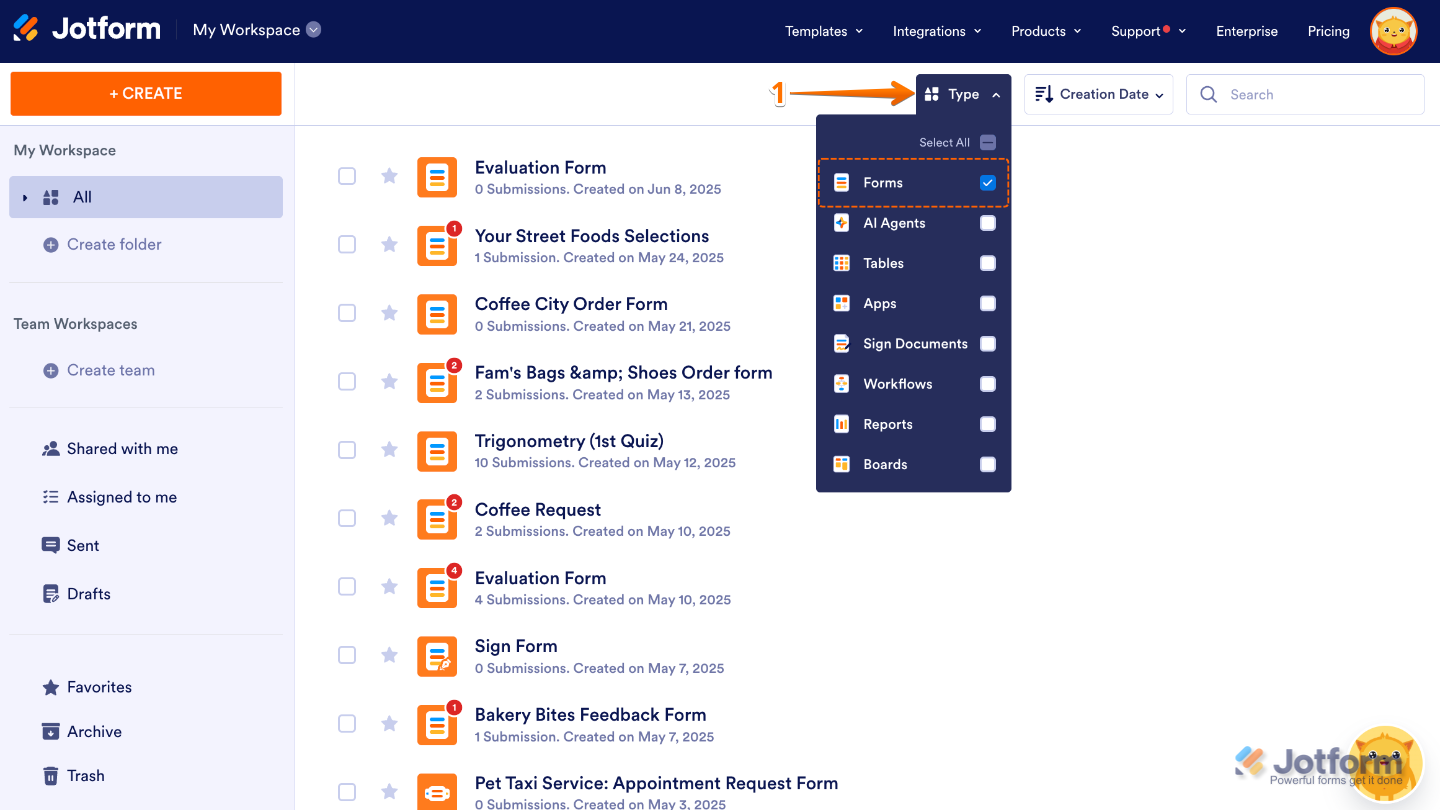
Task: Open the Creation Date sort dropdown
Action: tap(1098, 94)
